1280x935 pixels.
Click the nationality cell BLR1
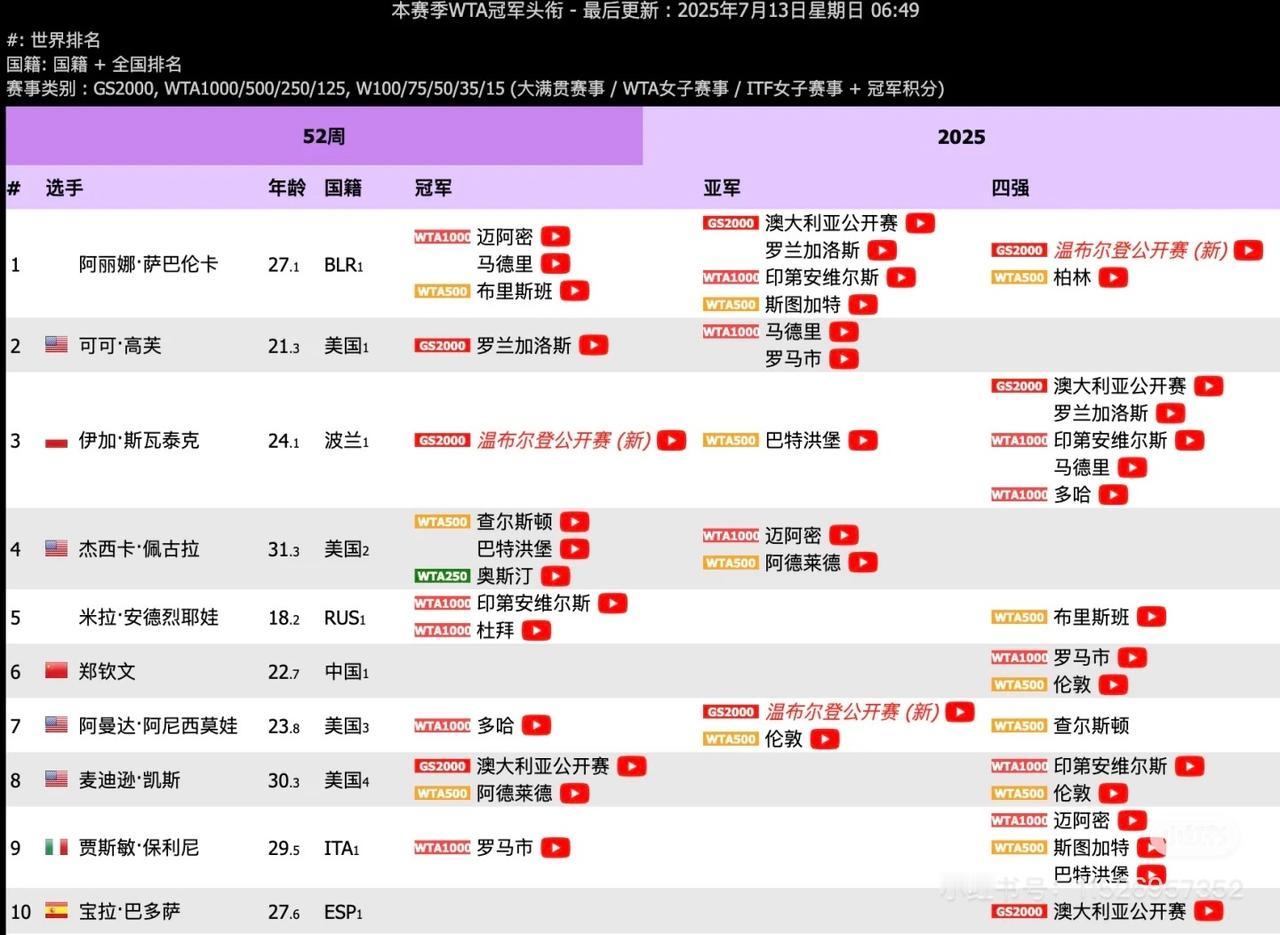(343, 264)
